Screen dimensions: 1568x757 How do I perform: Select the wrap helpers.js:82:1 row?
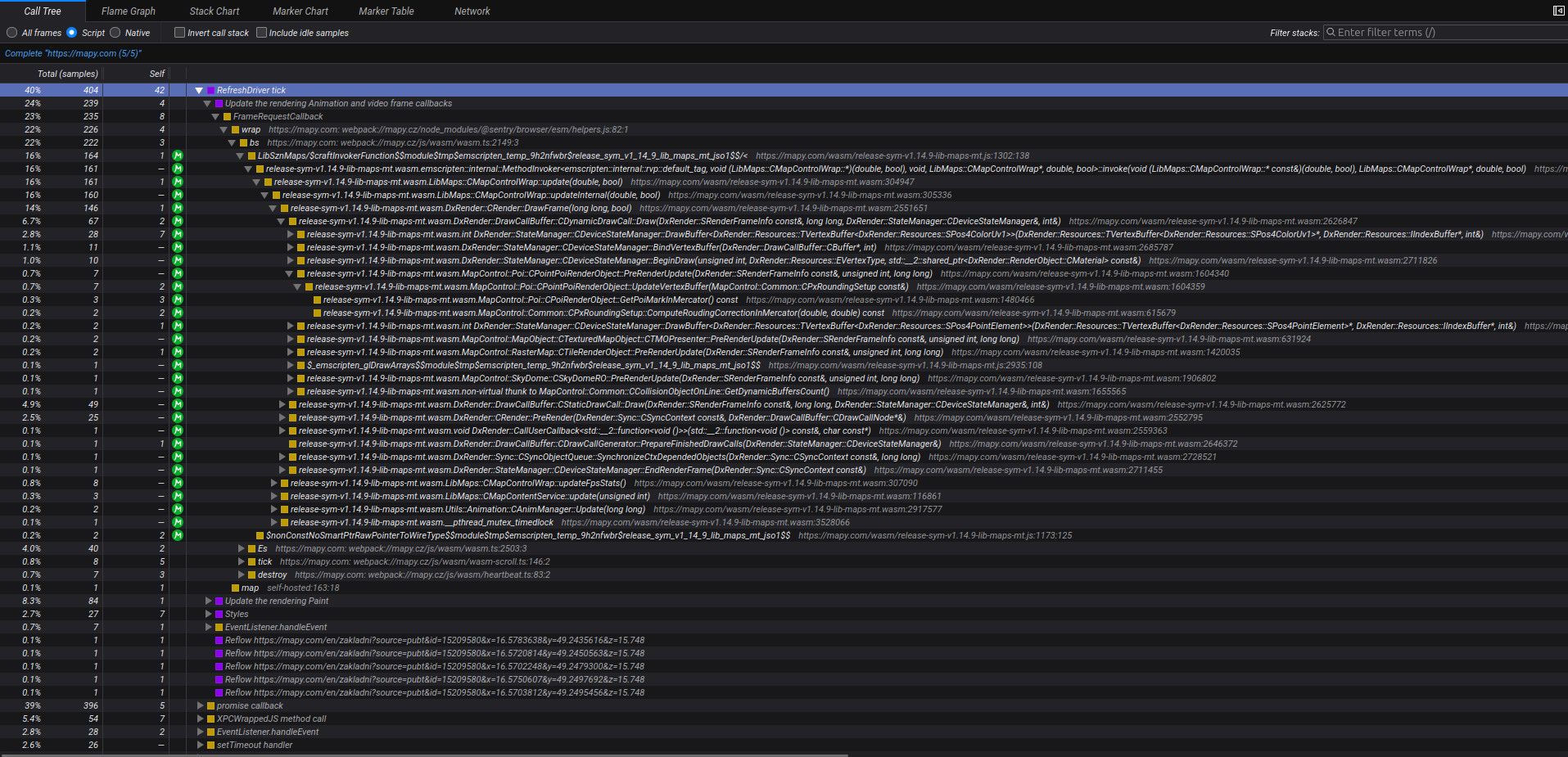click(x=784, y=129)
